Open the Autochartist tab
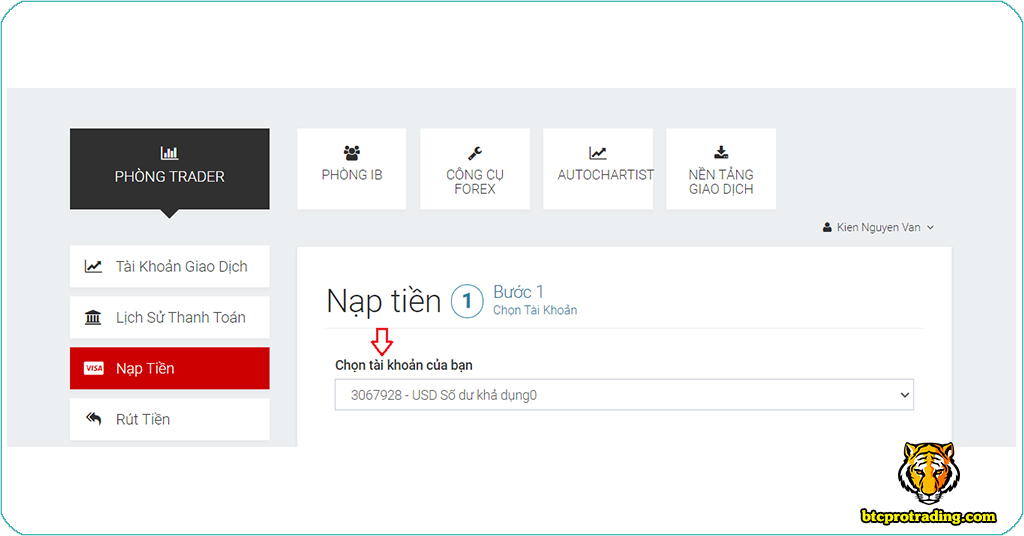 click(605, 174)
